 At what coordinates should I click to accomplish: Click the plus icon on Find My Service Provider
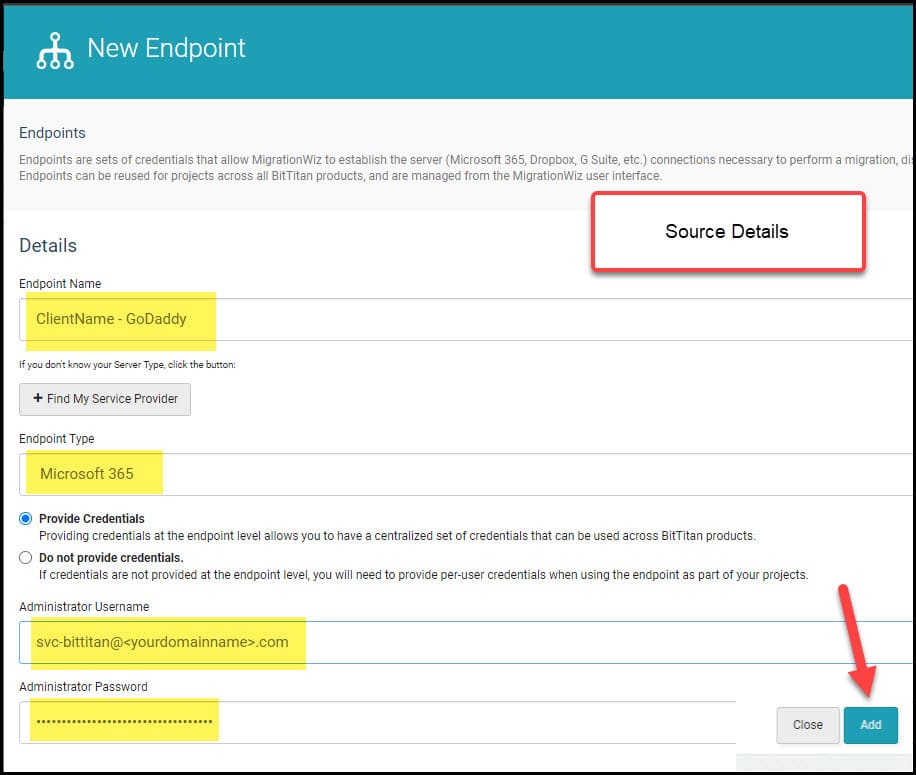click(38, 398)
